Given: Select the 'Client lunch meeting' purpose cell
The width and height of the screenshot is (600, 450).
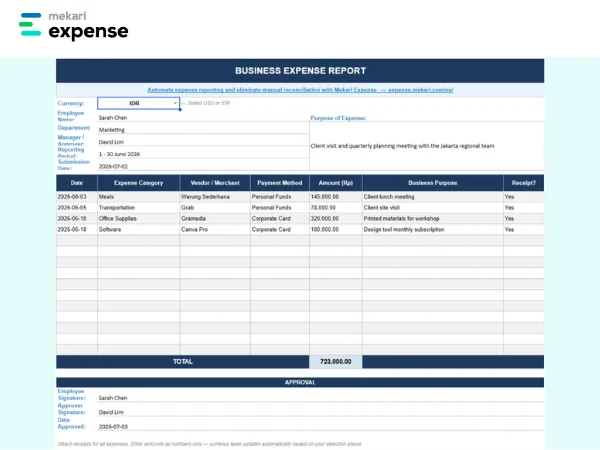Looking at the screenshot, I should click(x=433, y=197).
